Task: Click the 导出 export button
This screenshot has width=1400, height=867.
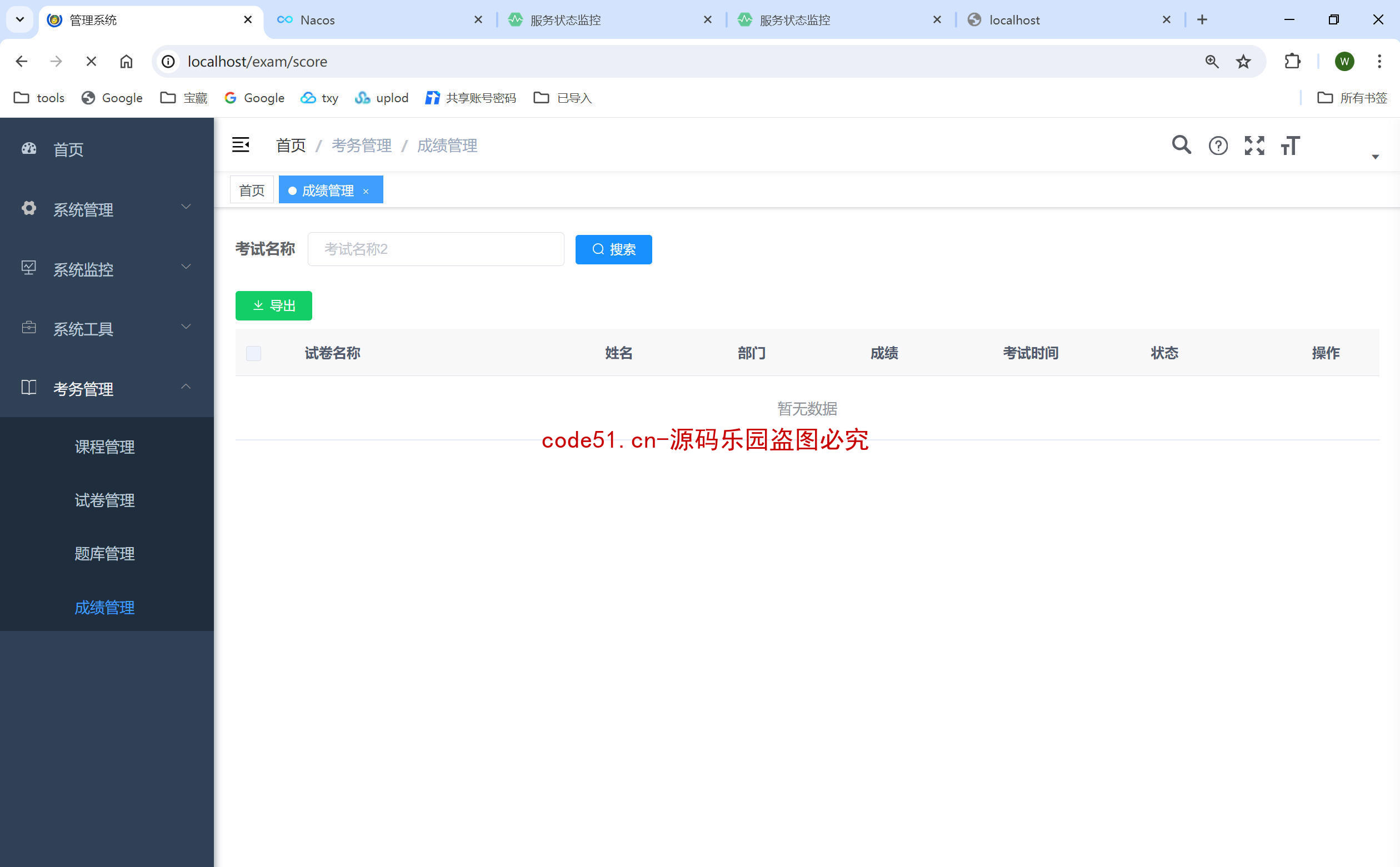Action: [274, 305]
